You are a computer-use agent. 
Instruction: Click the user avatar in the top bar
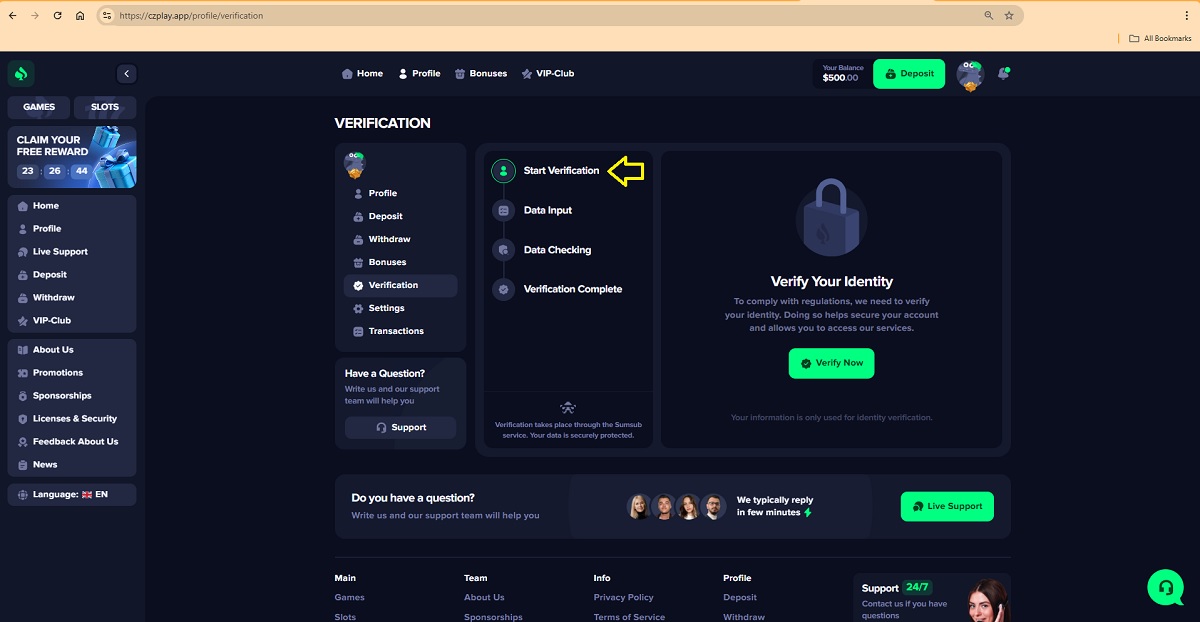click(x=969, y=74)
